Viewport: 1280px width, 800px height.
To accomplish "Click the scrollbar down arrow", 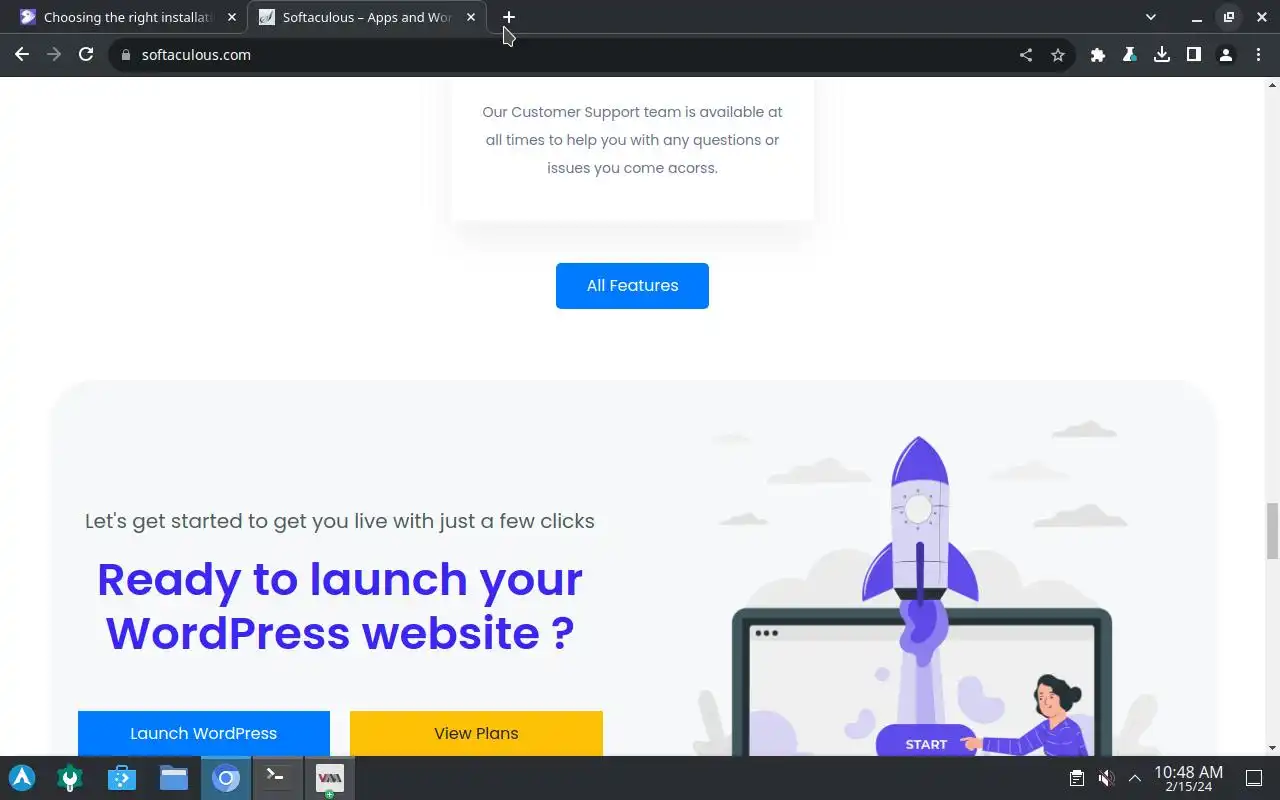I will pos(1272,748).
